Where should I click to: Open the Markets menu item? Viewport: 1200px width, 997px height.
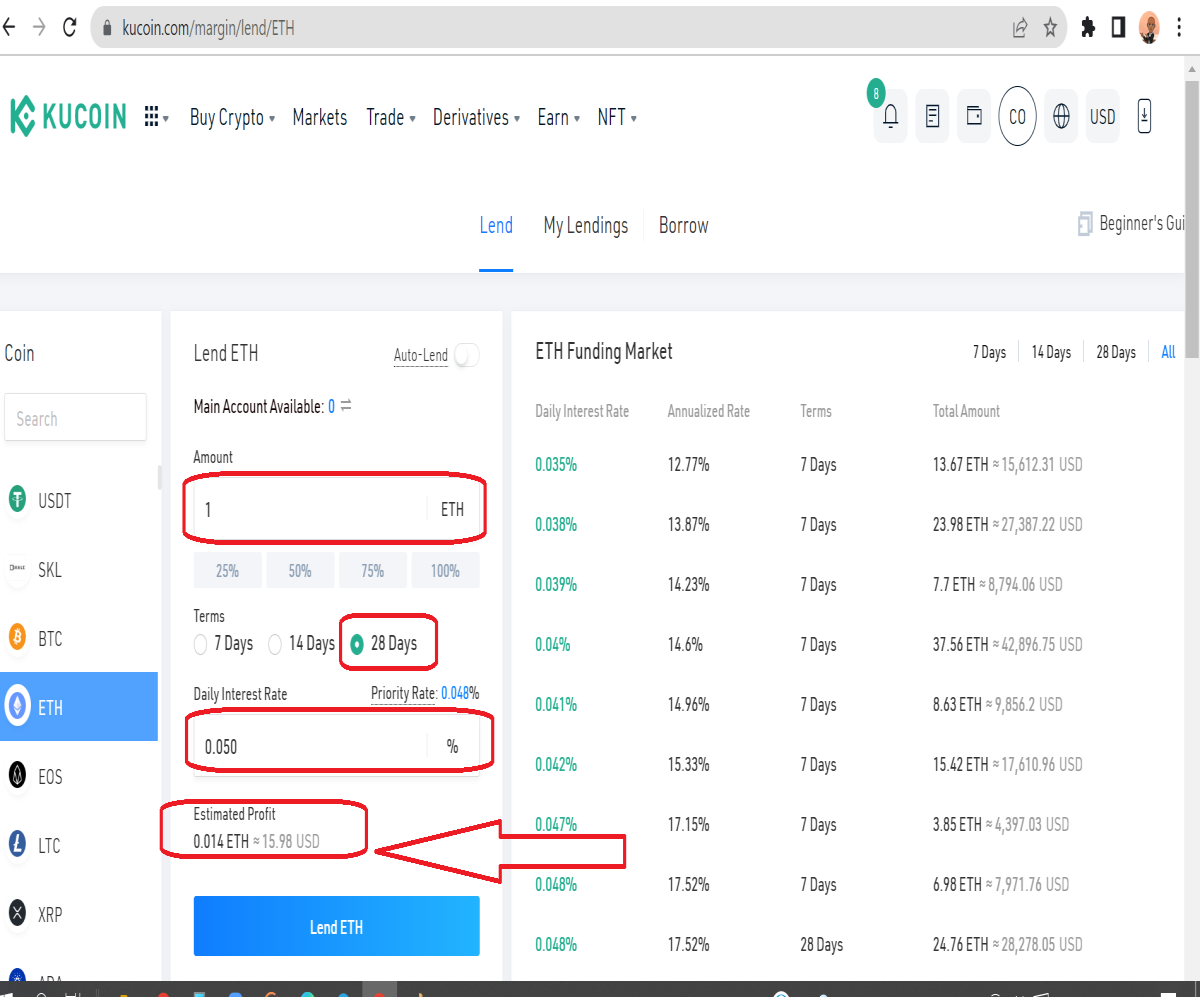pyautogui.click(x=320, y=117)
